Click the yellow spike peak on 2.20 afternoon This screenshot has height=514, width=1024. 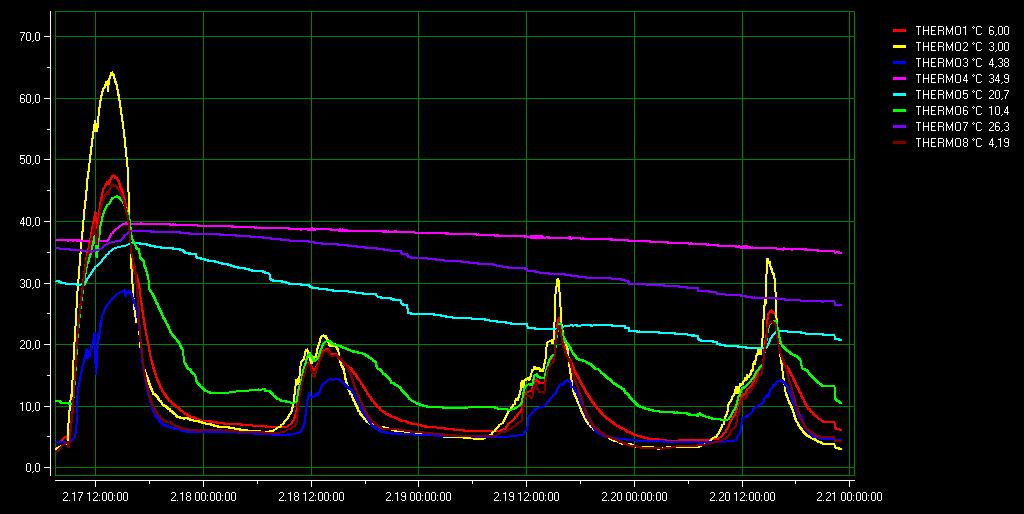[768, 260]
